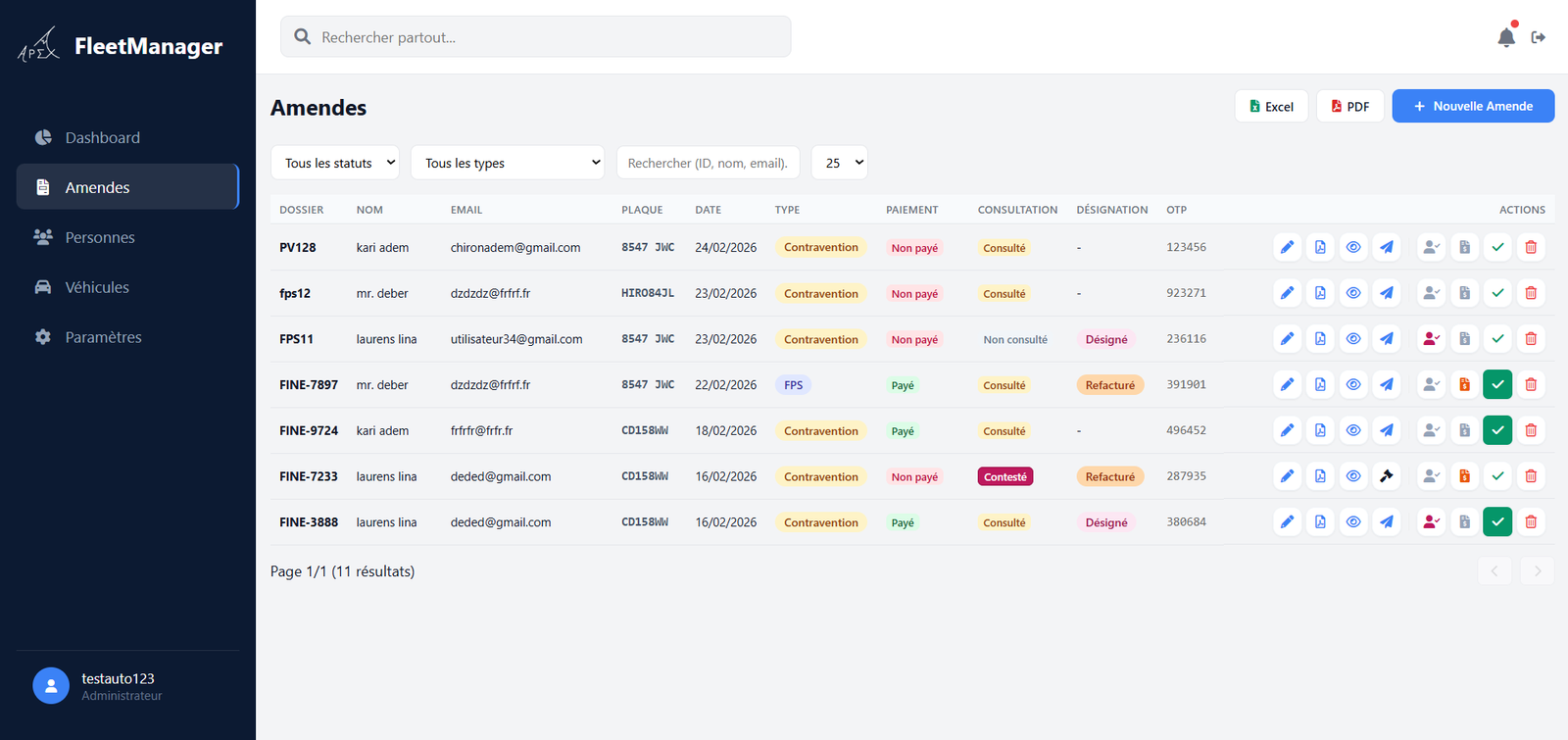Go to Dashboard in sidebar
Image resolution: width=1568 pixels, height=740 pixels.
(x=127, y=137)
